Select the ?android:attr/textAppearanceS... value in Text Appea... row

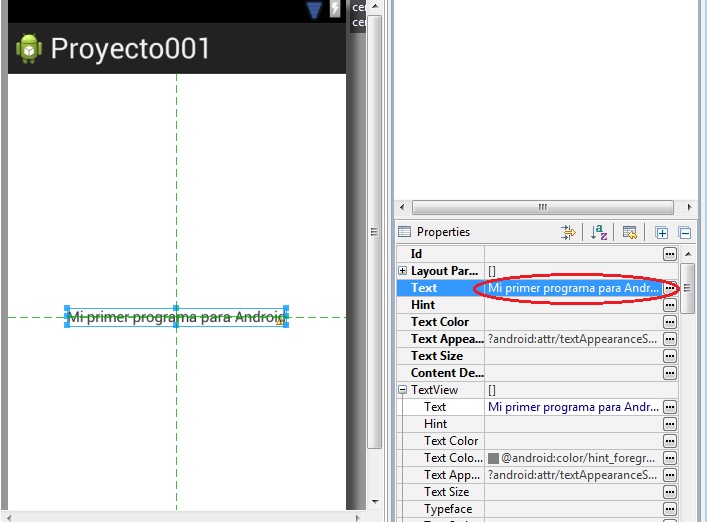pyautogui.click(x=572, y=339)
